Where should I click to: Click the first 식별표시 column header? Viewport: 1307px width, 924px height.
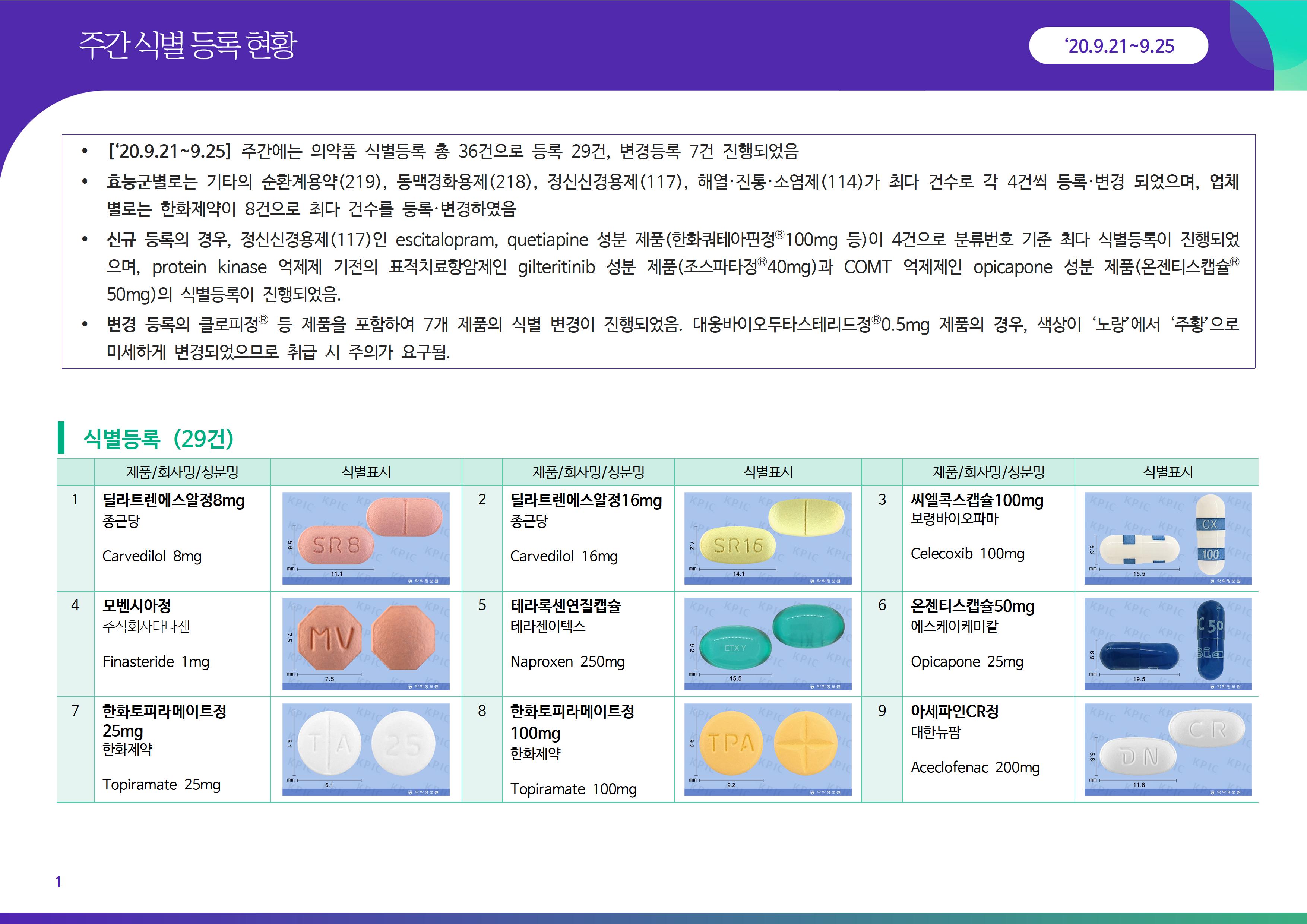click(365, 472)
